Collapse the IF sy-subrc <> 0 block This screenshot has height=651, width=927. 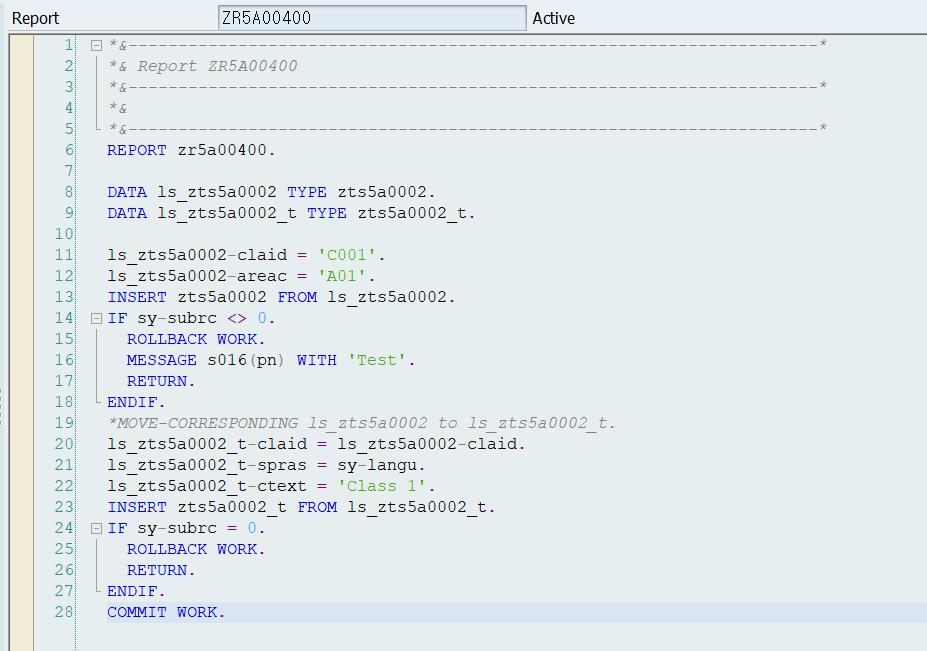(96, 319)
